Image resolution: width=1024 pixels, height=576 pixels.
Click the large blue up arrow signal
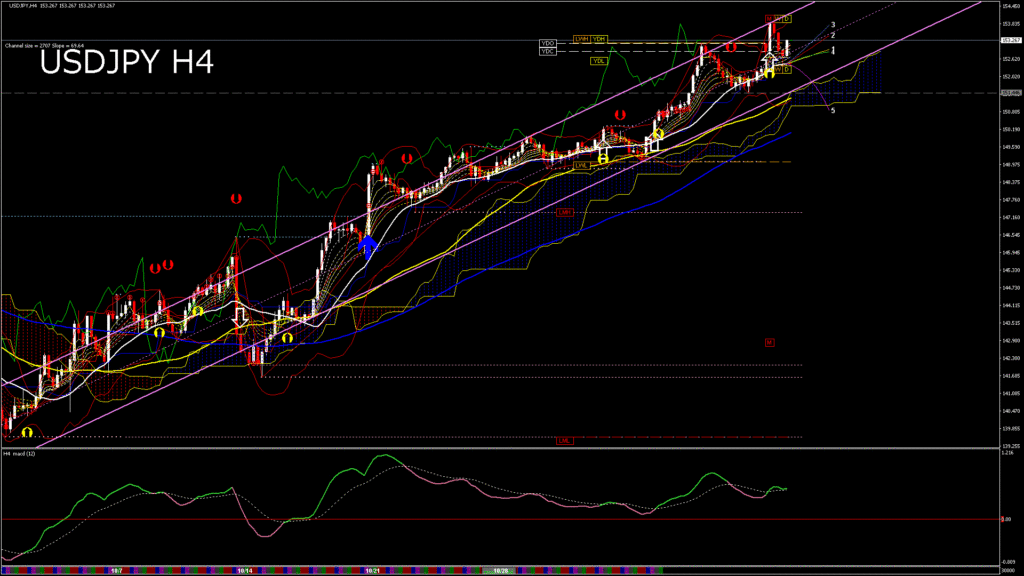(367, 247)
